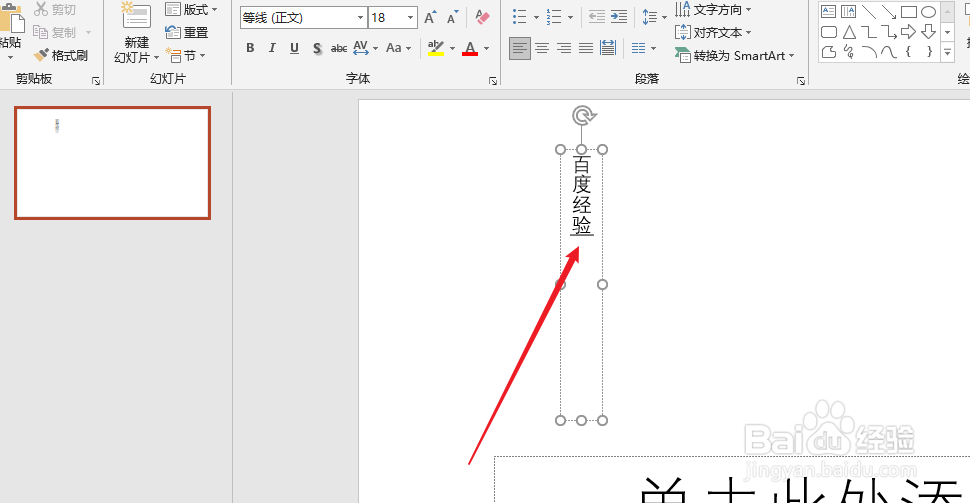The image size is (970, 503).
Task: Select the arrow line shape
Action: tap(889, 12)
